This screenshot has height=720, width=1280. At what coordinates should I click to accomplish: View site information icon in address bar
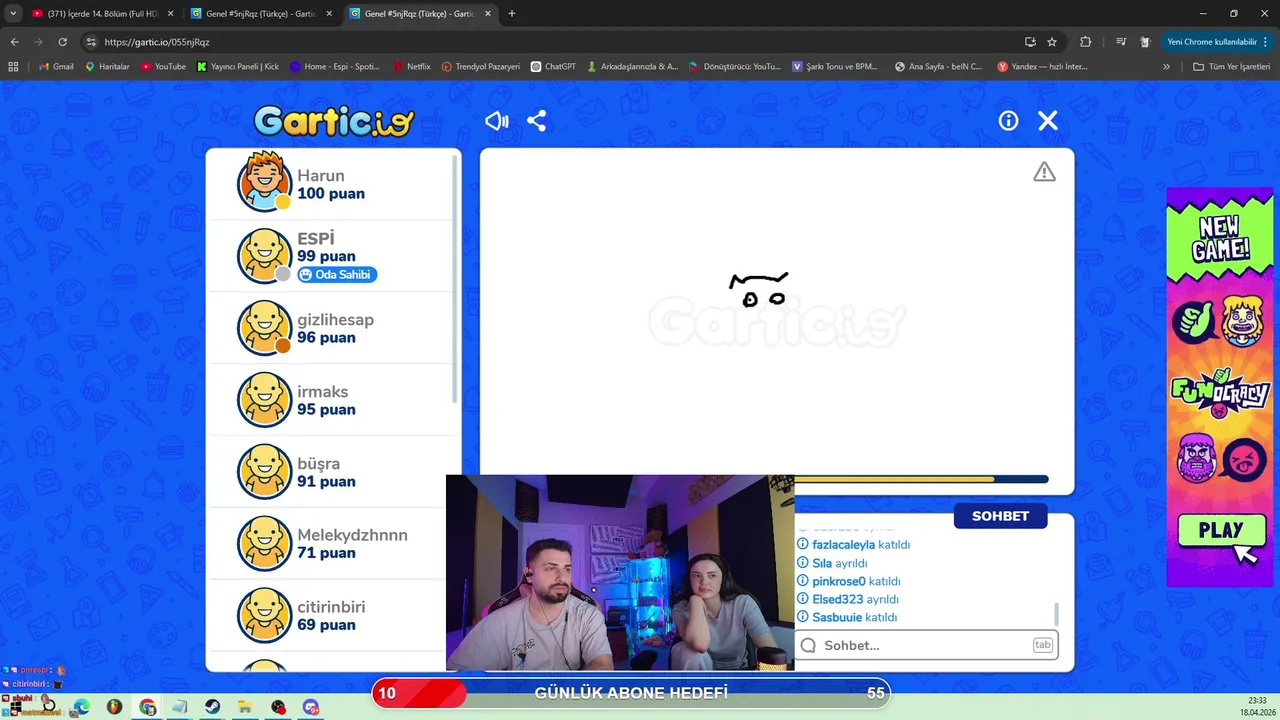tap(91, 42)
